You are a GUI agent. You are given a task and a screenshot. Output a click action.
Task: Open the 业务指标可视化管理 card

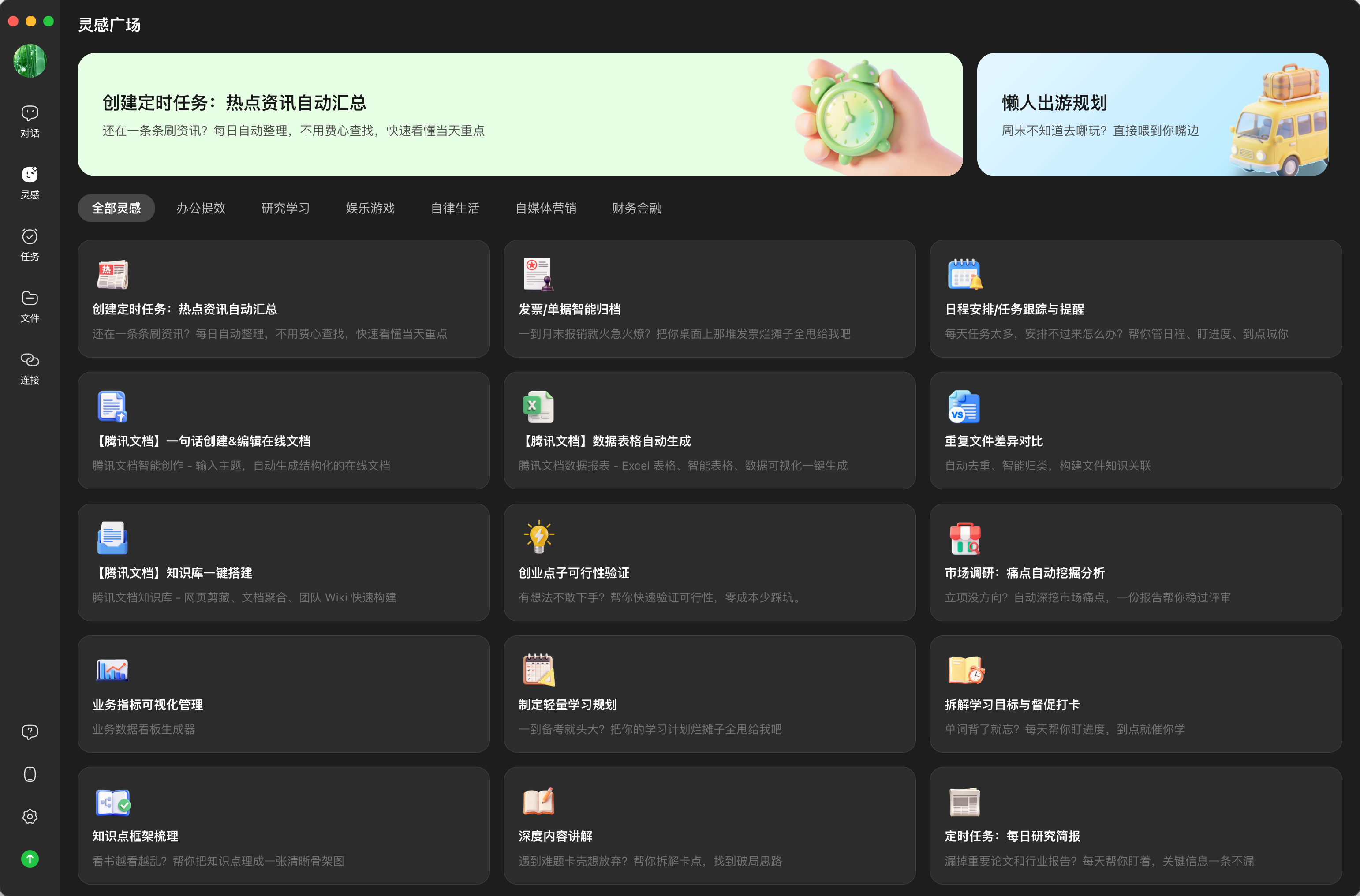pyautogui.click(x=284, y=694)
